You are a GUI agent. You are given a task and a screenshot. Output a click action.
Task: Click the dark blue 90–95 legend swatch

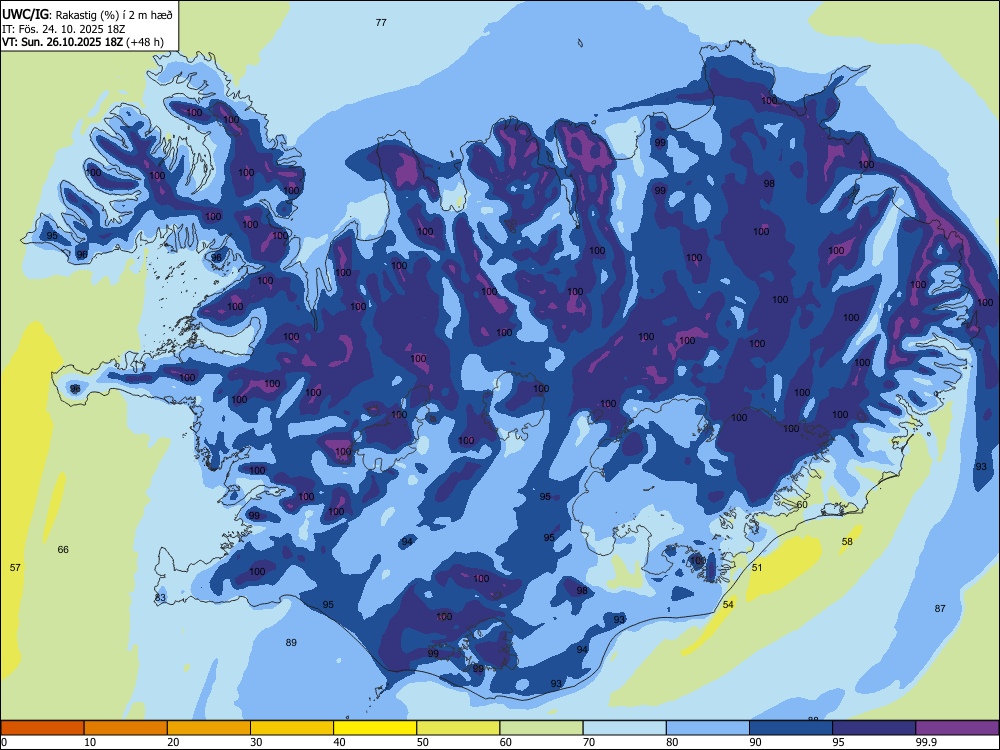(x=791, y=728)
